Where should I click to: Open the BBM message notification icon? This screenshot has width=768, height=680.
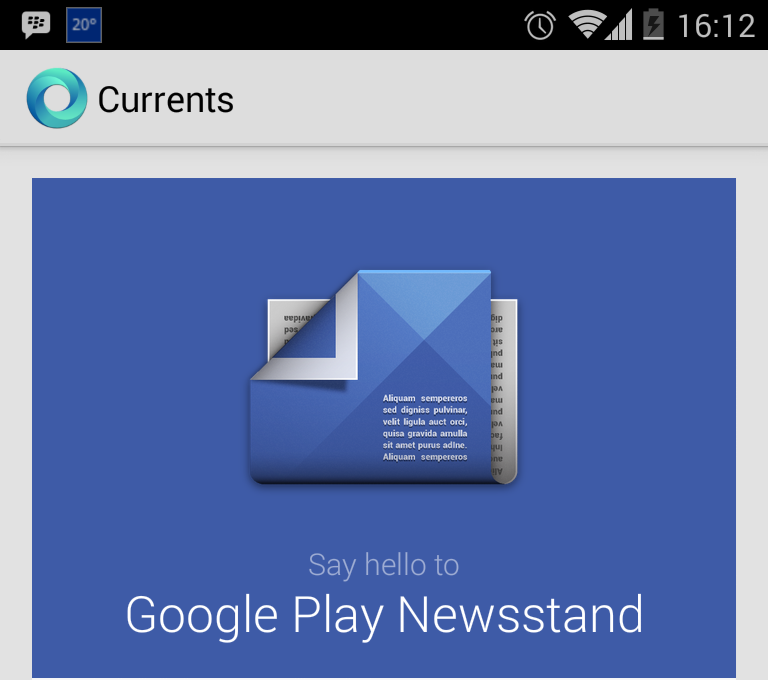pyautogui.click(x=36, y=24)
